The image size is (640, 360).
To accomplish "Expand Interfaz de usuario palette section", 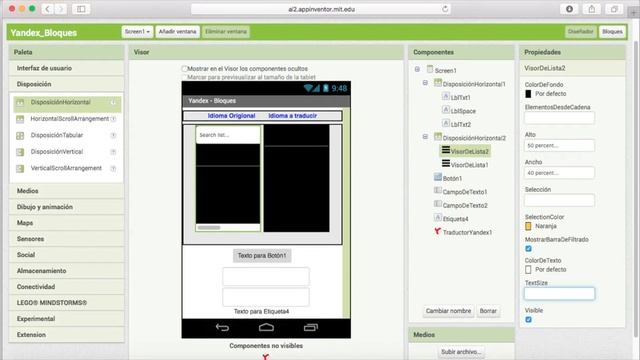I will tap(67, 68).
